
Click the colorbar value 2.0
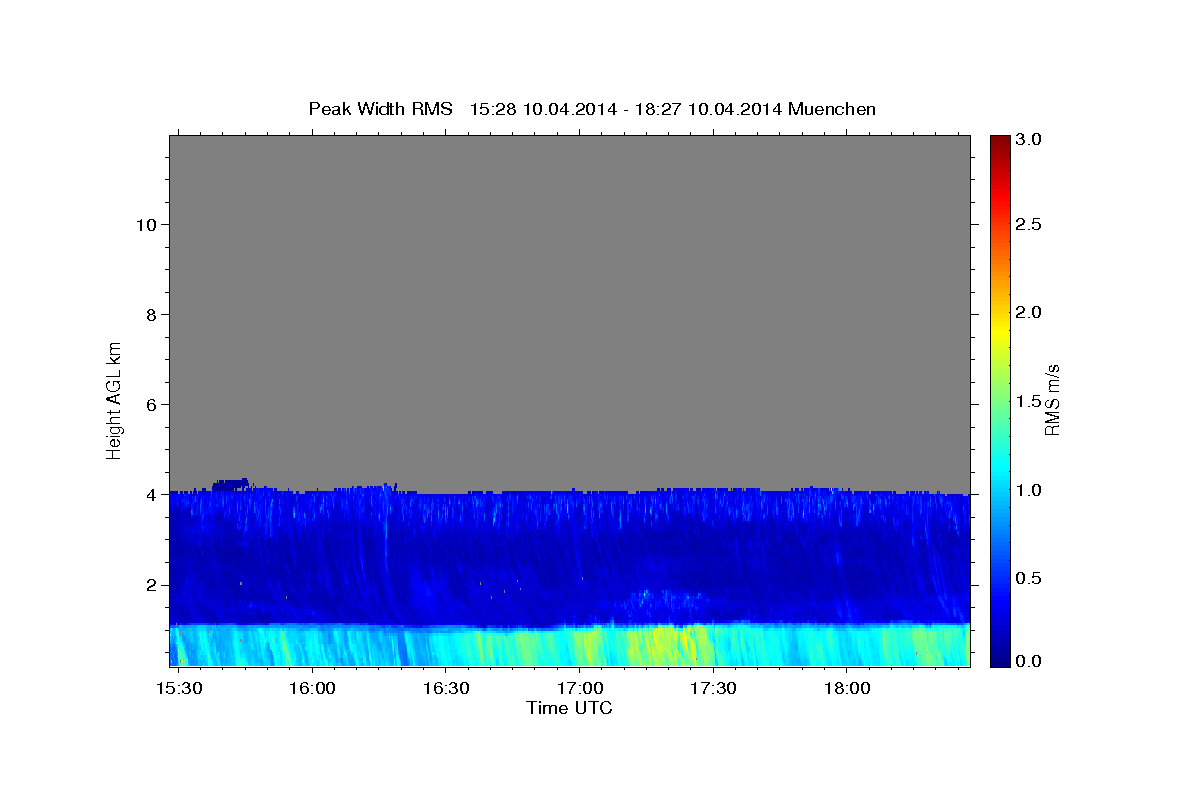point(1029,312)
